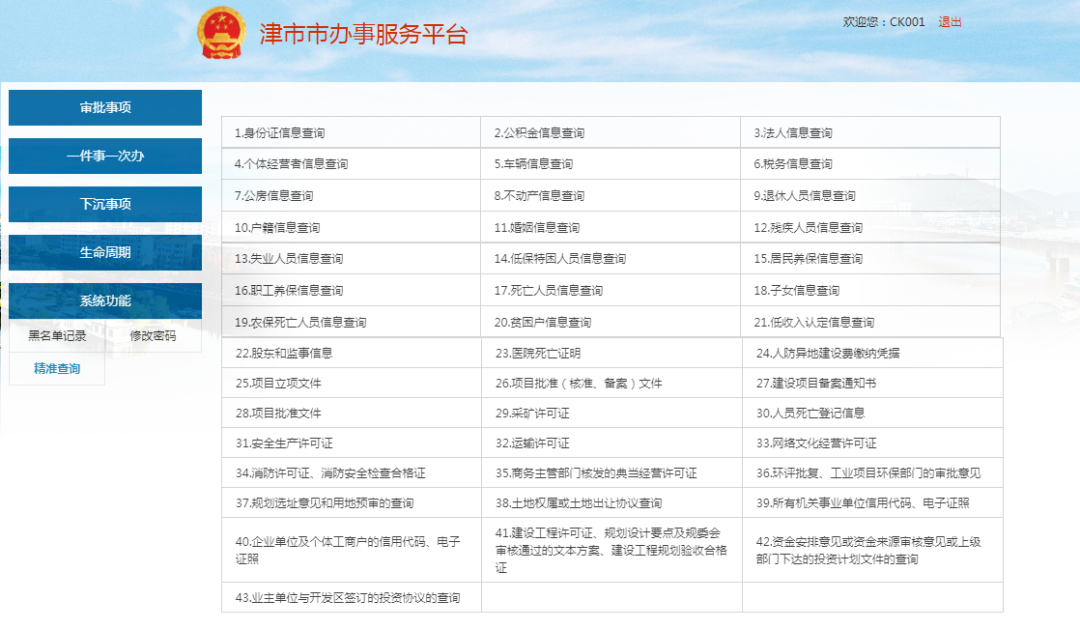Screen dimensions: 1080x629
Task: Click 22.股东和监事信息
Action: tap(284, 353)
